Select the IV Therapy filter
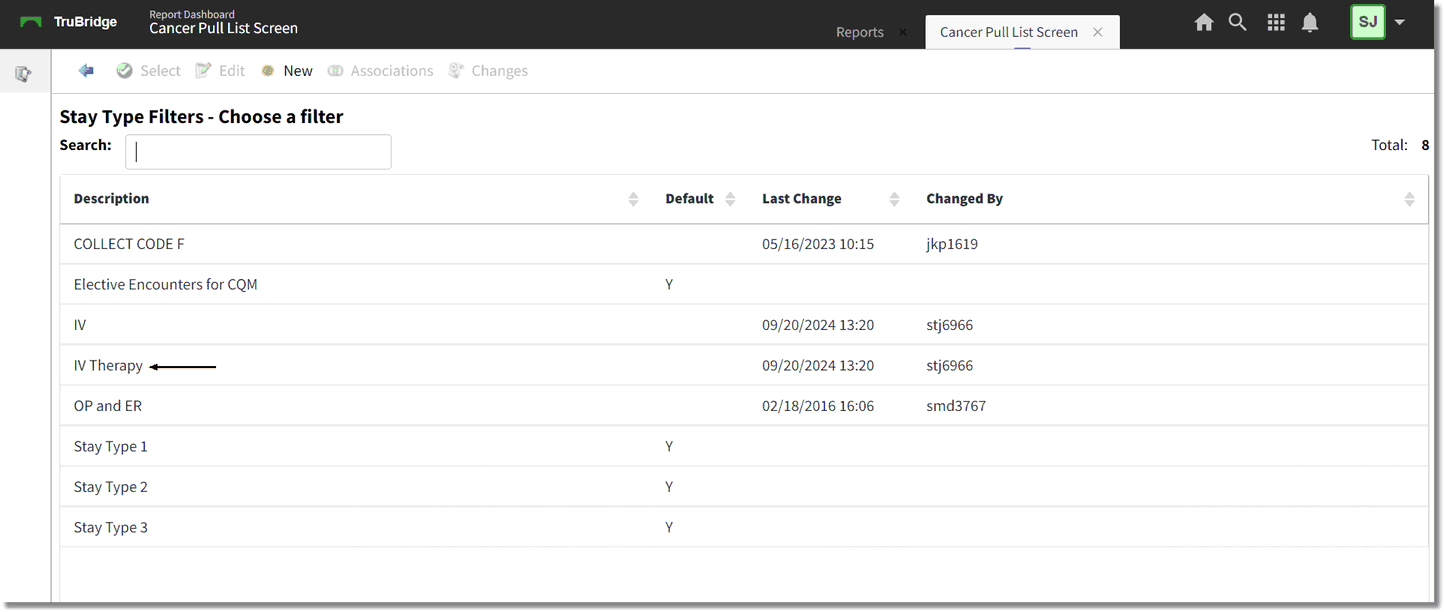This screenshot has width=1444, height=612. (x=744, y=365)
